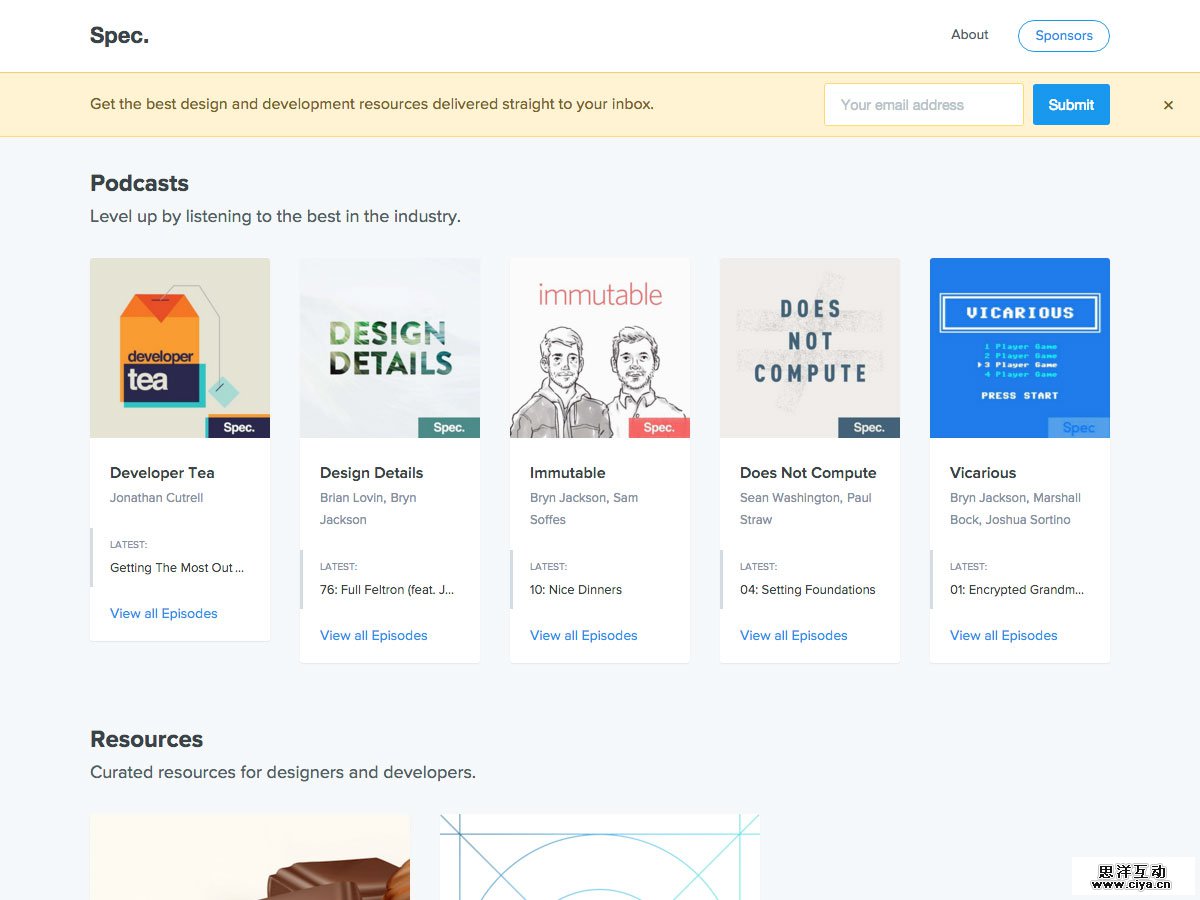Click the Resources section heading
1200x900 pixels.
coord(146,740)
